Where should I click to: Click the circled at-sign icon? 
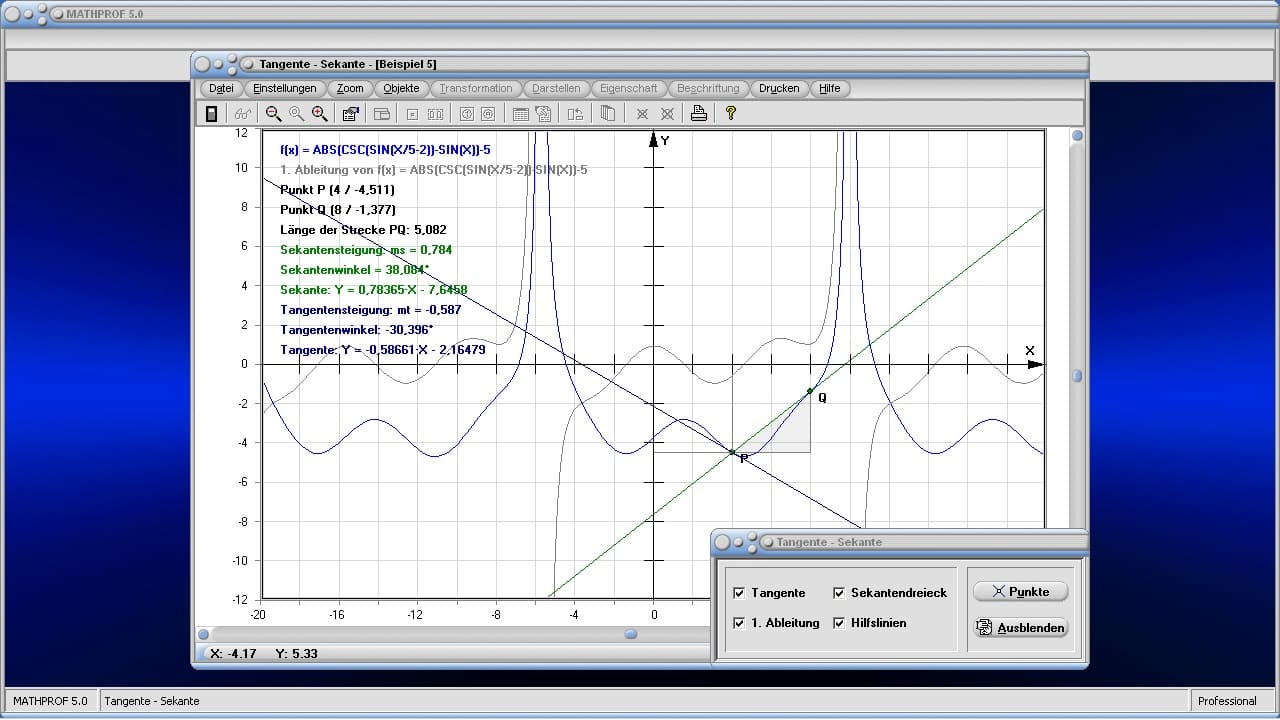[488, 114]
